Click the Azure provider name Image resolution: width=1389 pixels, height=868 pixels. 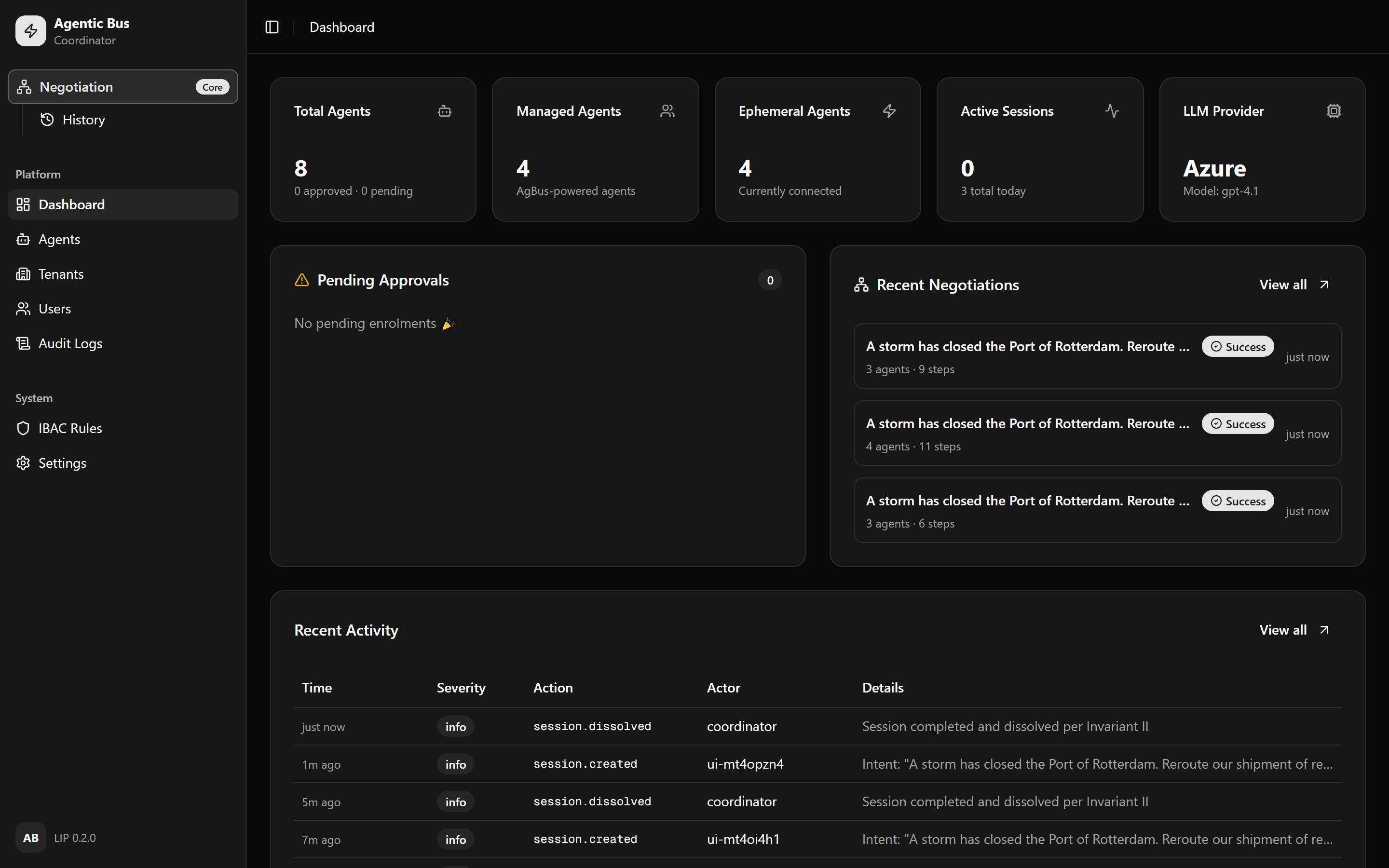1214,168
